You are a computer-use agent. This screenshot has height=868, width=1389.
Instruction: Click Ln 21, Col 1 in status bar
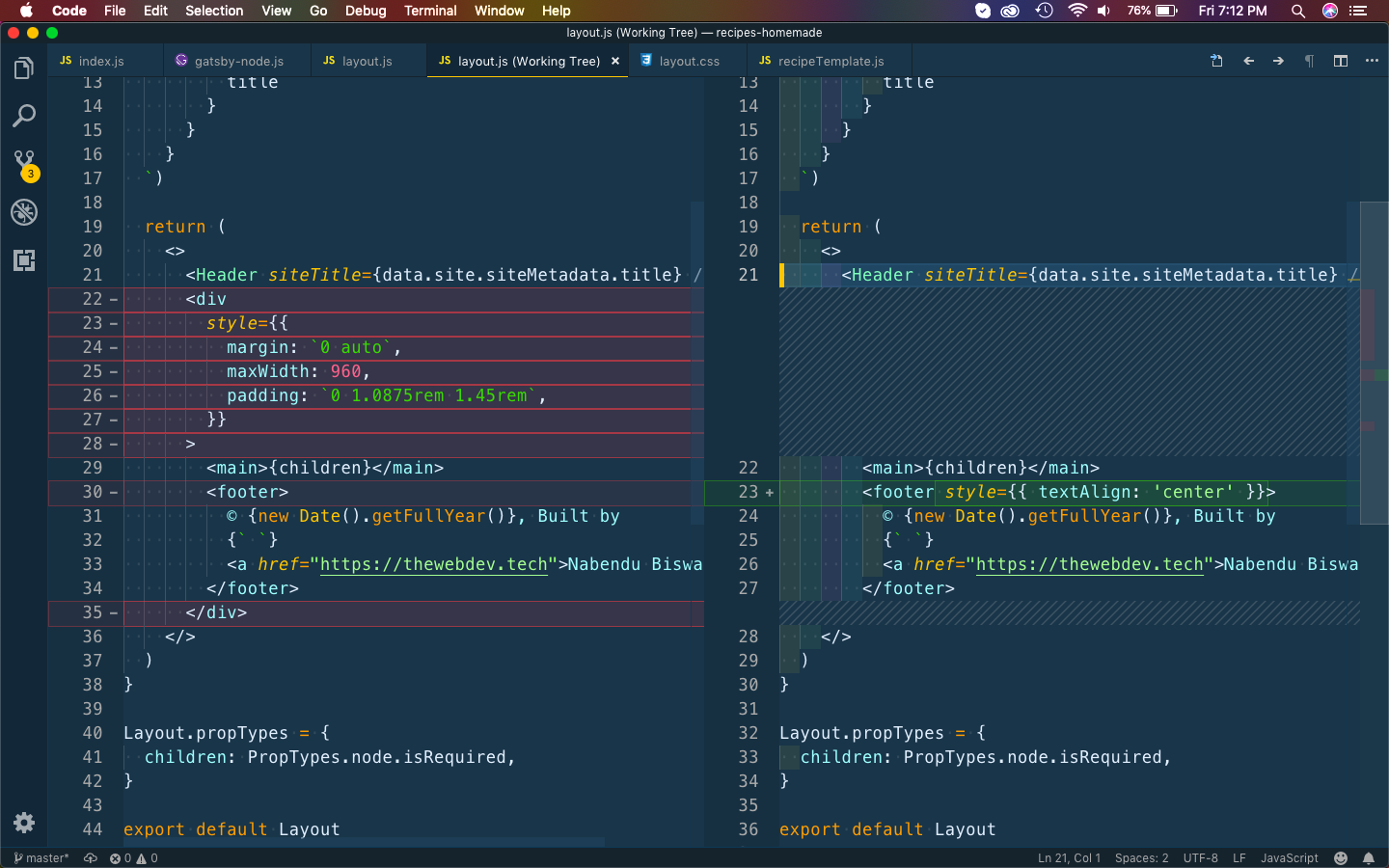(1069, 858)
